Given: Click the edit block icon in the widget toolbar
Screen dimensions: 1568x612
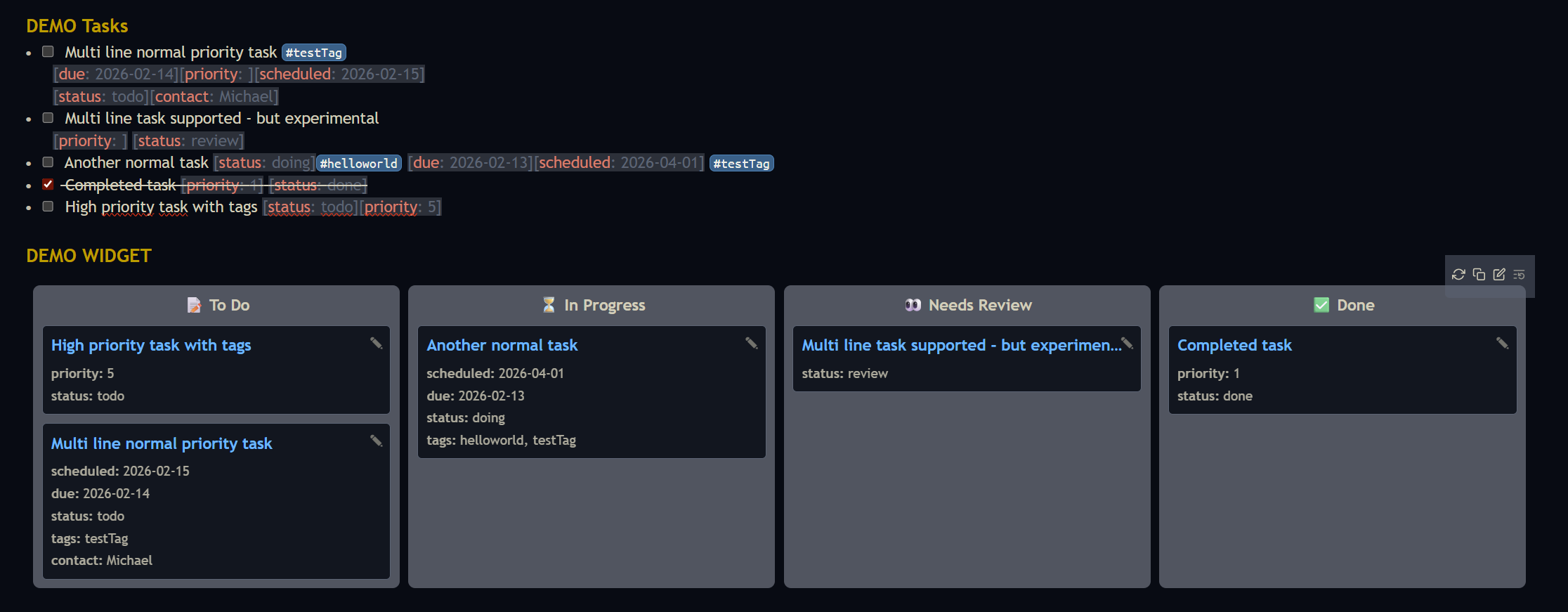Looking at the screenshot, I should [1499, 275].
